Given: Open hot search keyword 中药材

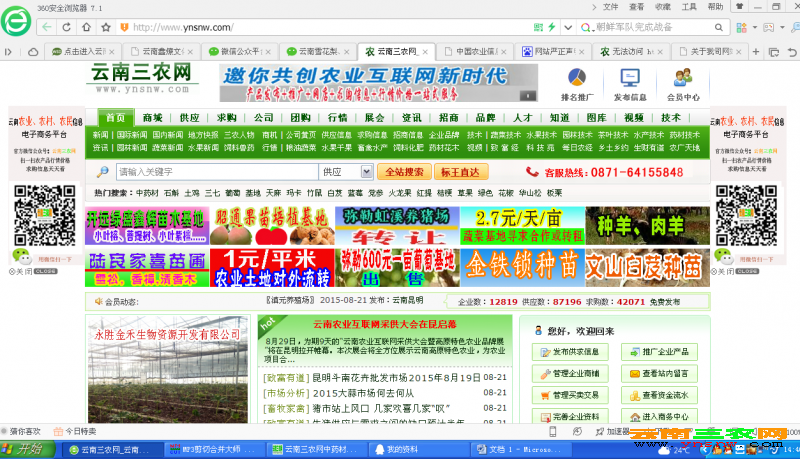Looking at the screenshot, I should 147,193.
